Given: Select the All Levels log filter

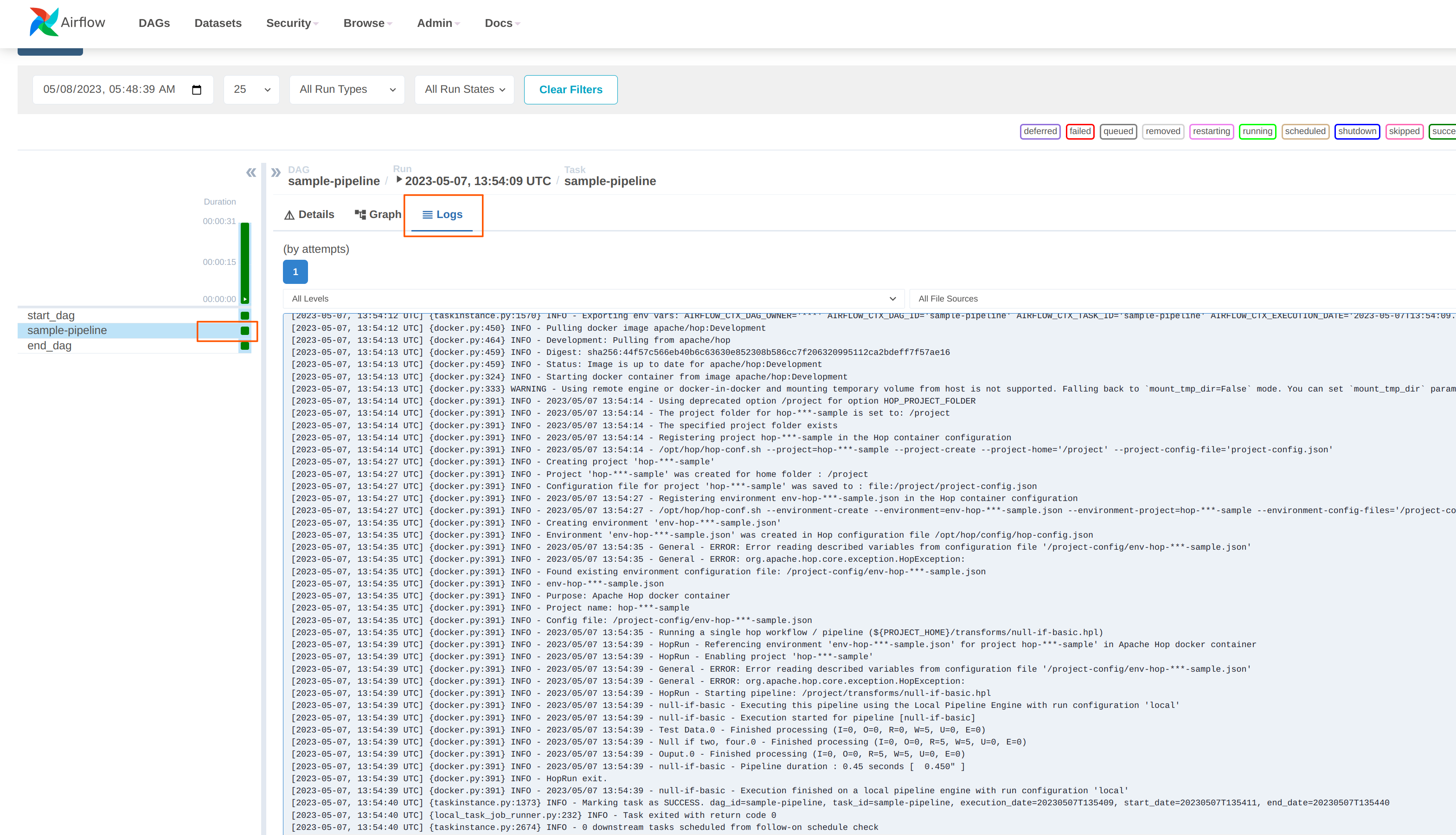Looking at the screenshot, I should tap(592, 298).
